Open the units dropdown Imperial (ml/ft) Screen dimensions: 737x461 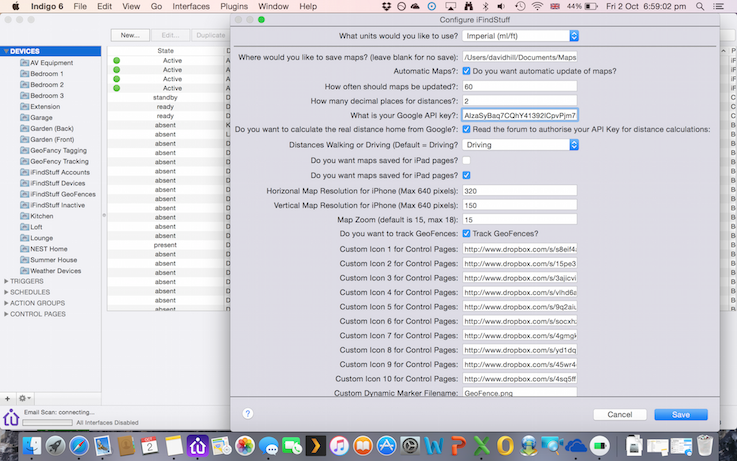click(x=520, y=36)
